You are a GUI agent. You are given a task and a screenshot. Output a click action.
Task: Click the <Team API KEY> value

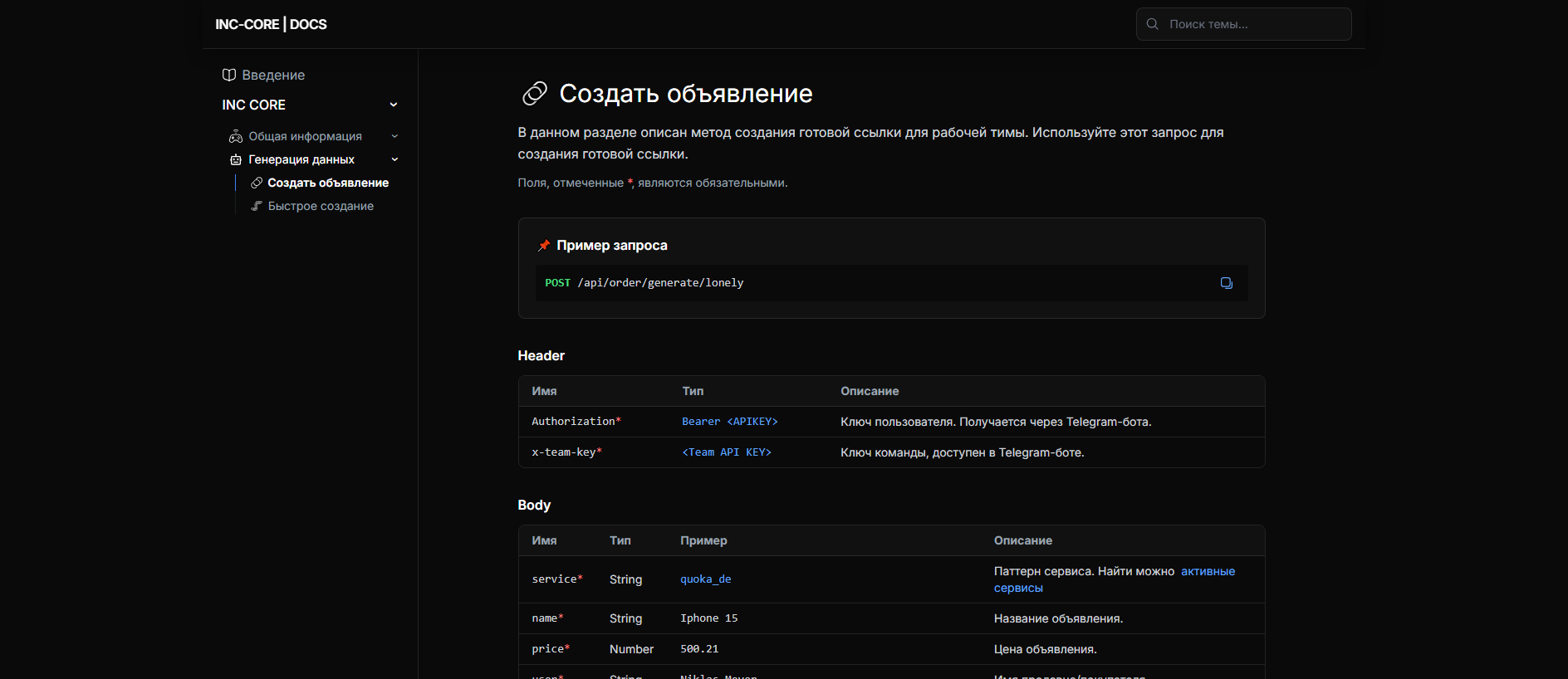727,452
